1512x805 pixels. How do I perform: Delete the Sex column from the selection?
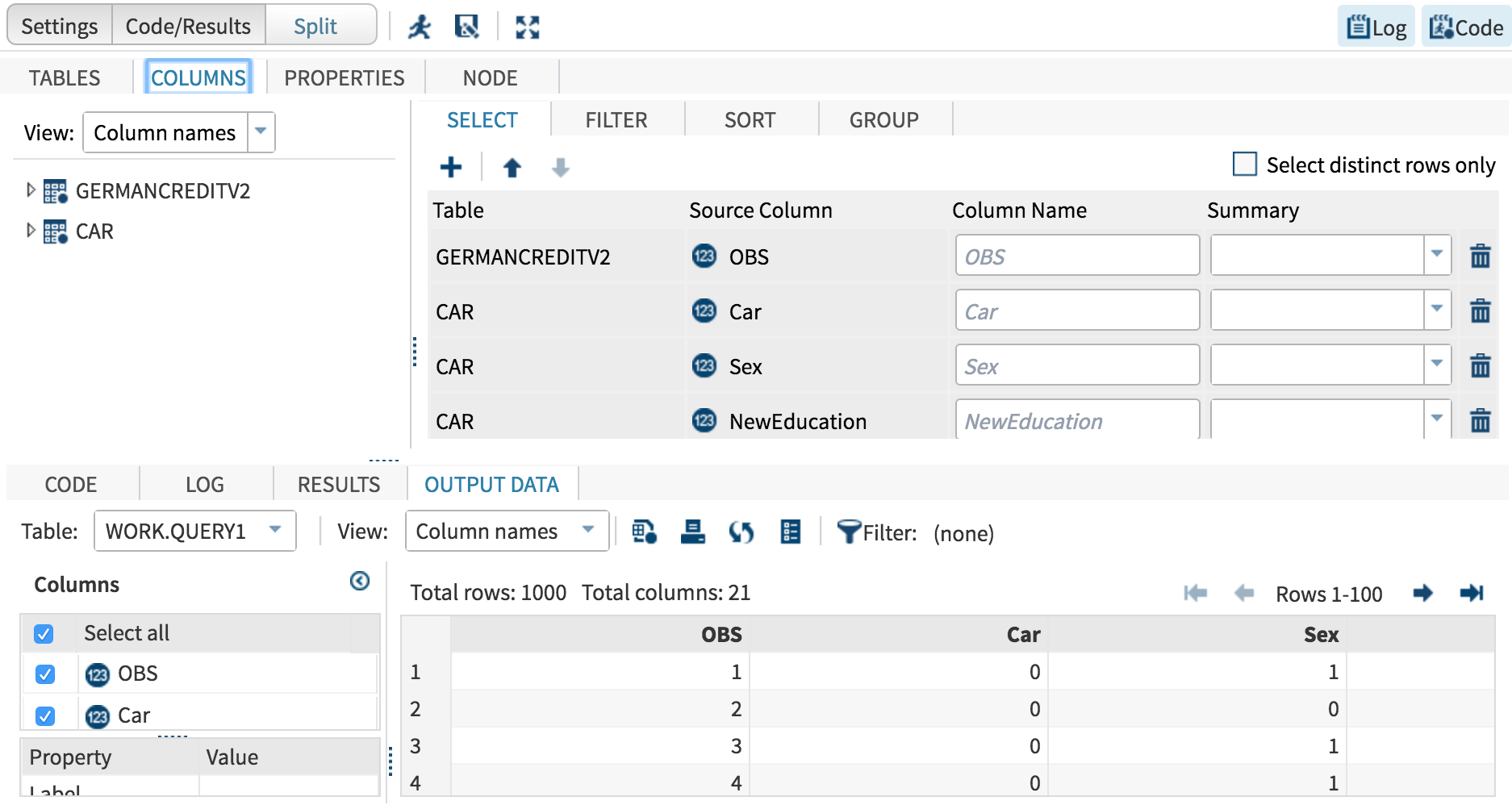pos(1480,365)
